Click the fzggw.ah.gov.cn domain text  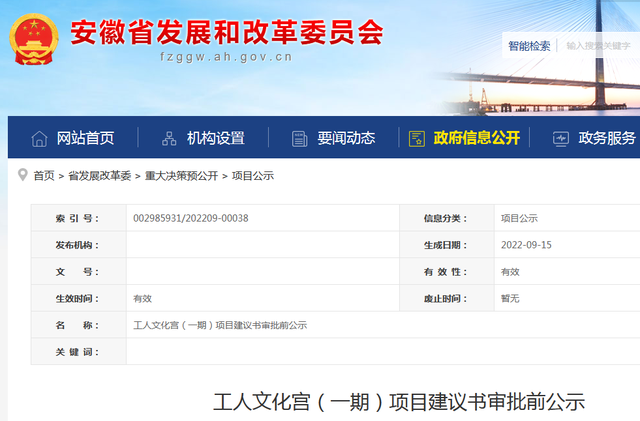(x=227, y=57)
